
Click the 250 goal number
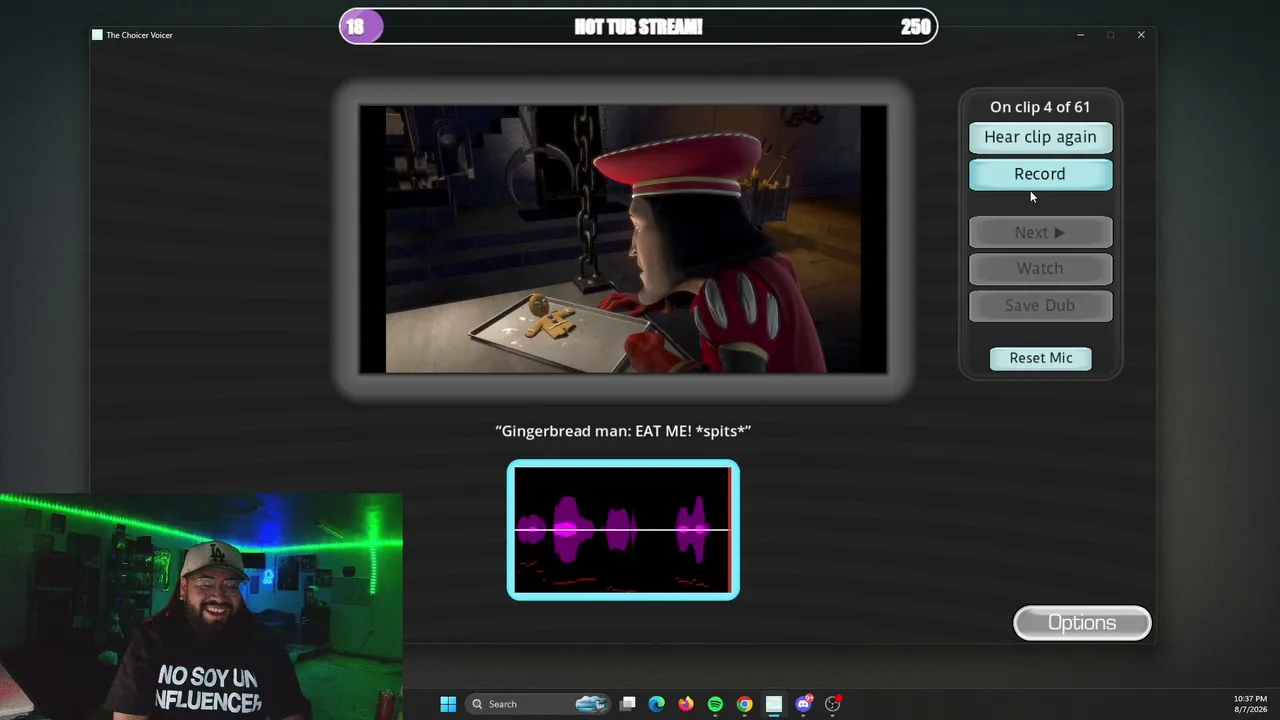coord(915,27)
